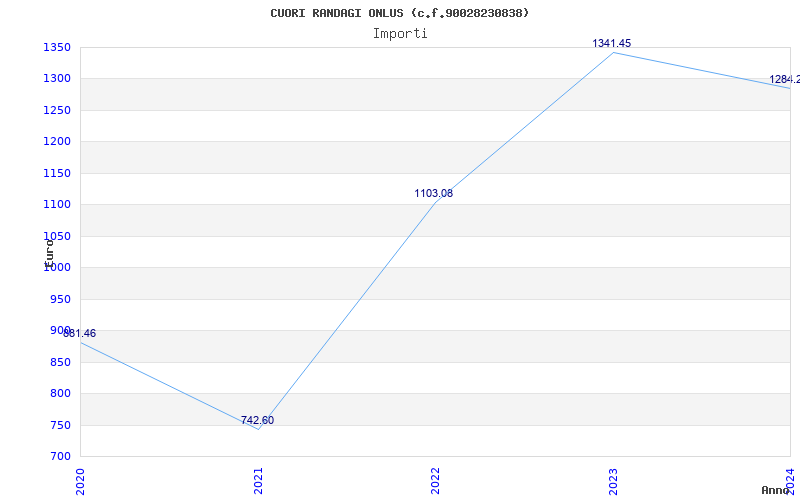This screenshot has height=500, width=800.
Task: Click the 881.46 data point label
Action: coord(80,334)
